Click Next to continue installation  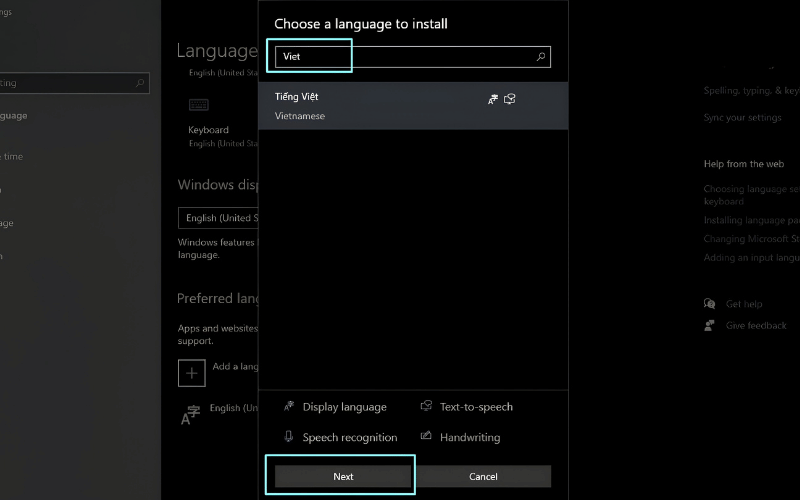(x=343, y=476)
